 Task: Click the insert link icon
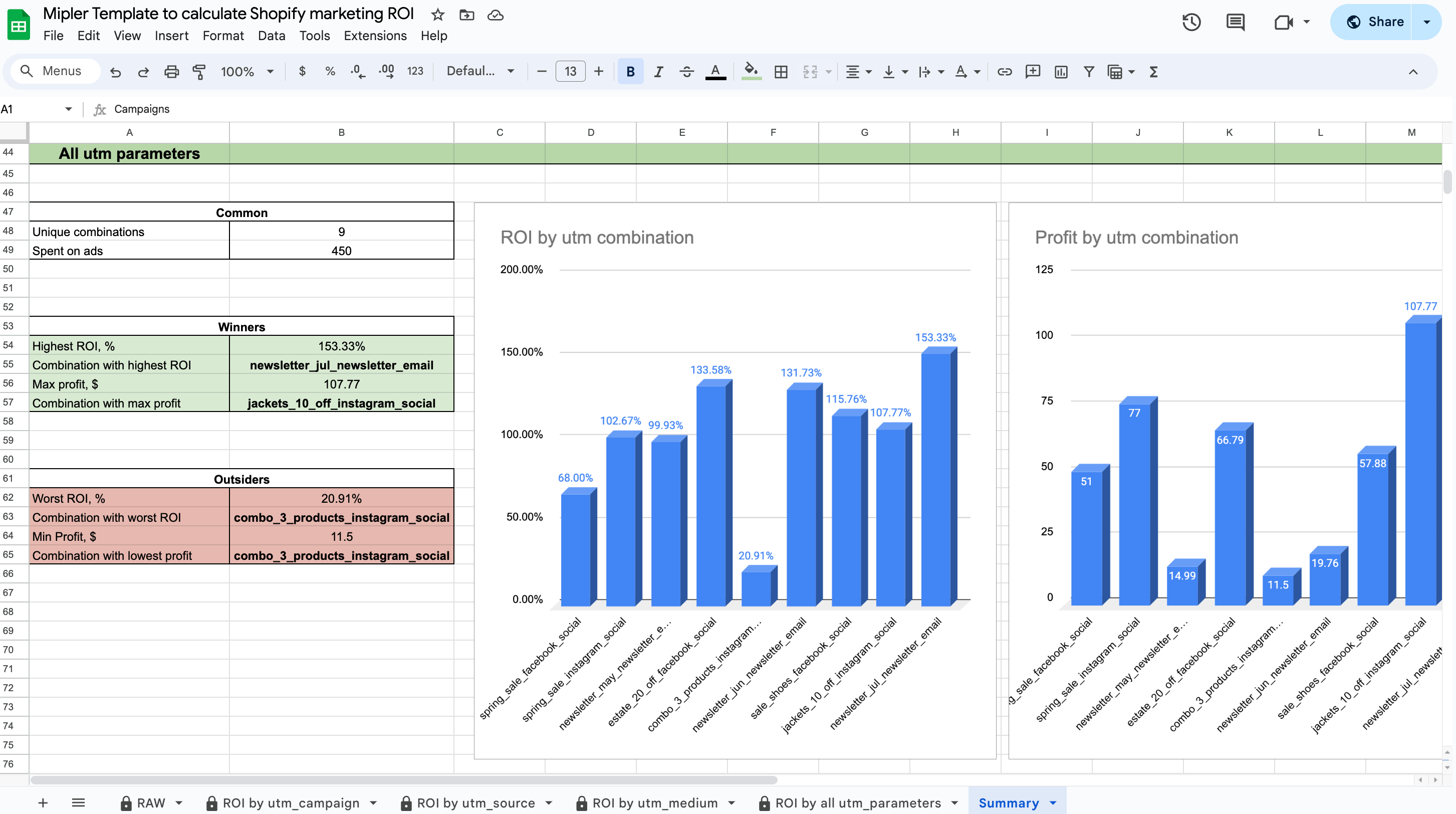pyautogui.click(x=1004, y=72)
